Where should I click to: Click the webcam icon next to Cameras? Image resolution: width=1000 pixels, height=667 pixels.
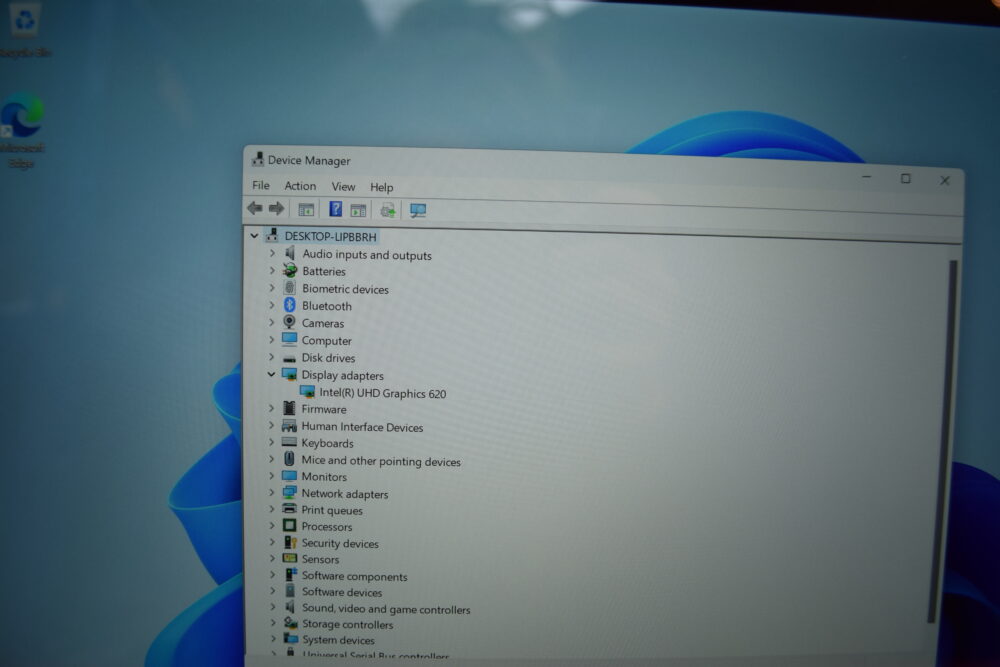point(290,323)
